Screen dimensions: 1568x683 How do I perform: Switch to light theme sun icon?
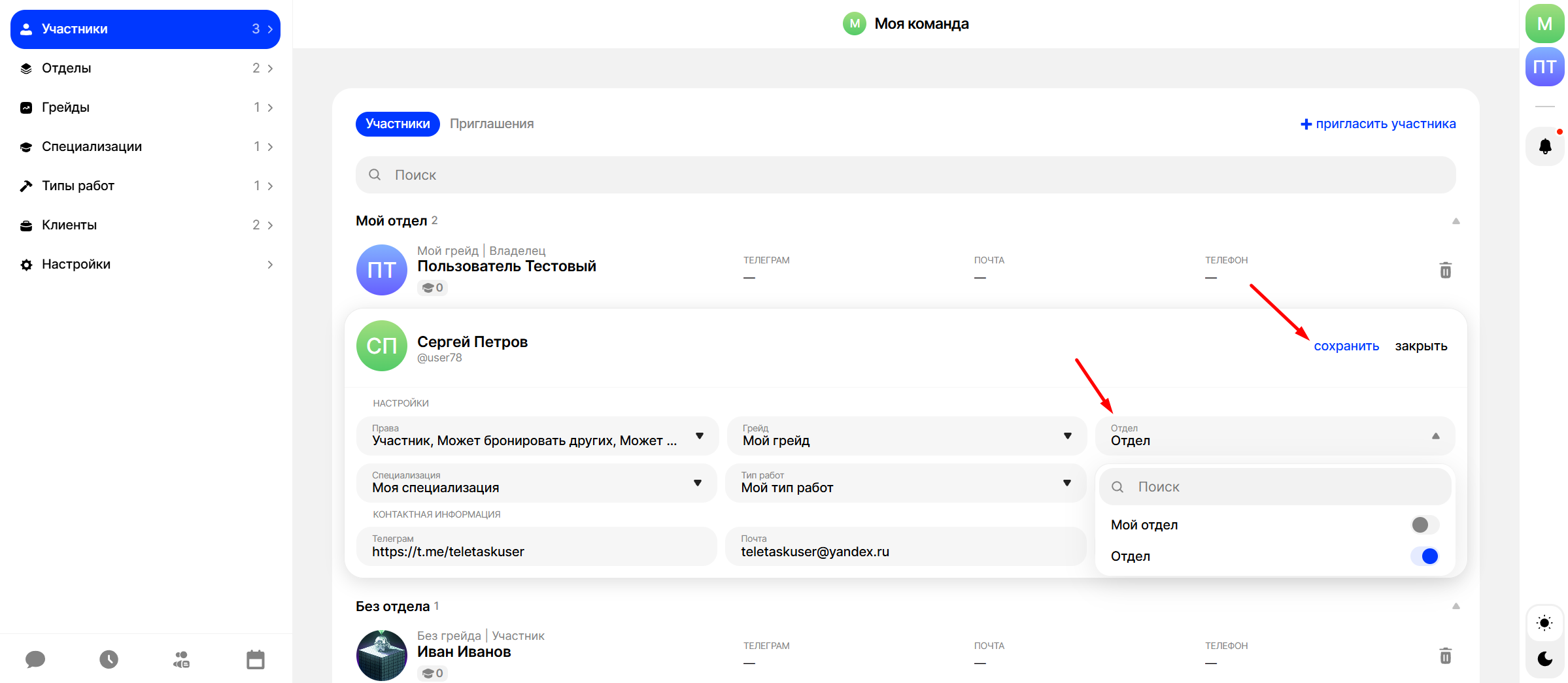[x=1544, y=623]
